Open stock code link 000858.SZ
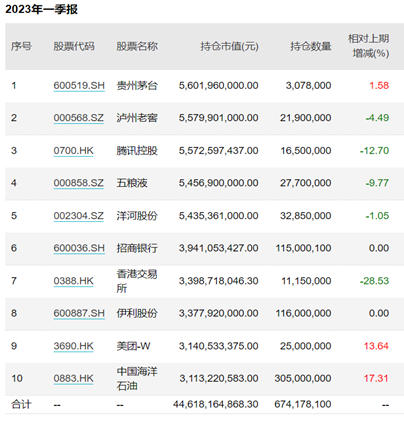 (79, 183)
